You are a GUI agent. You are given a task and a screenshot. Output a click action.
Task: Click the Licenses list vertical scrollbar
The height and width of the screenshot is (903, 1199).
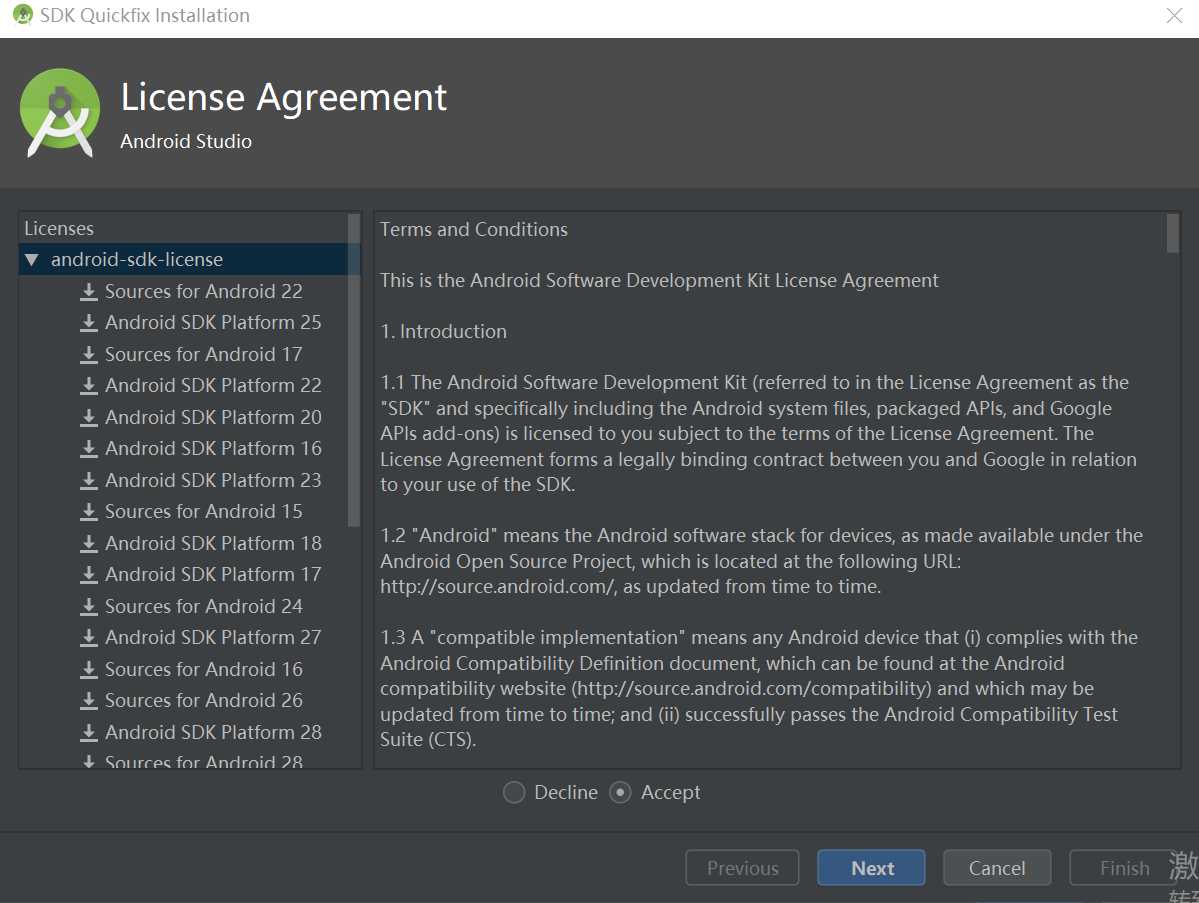click(353, 370)
